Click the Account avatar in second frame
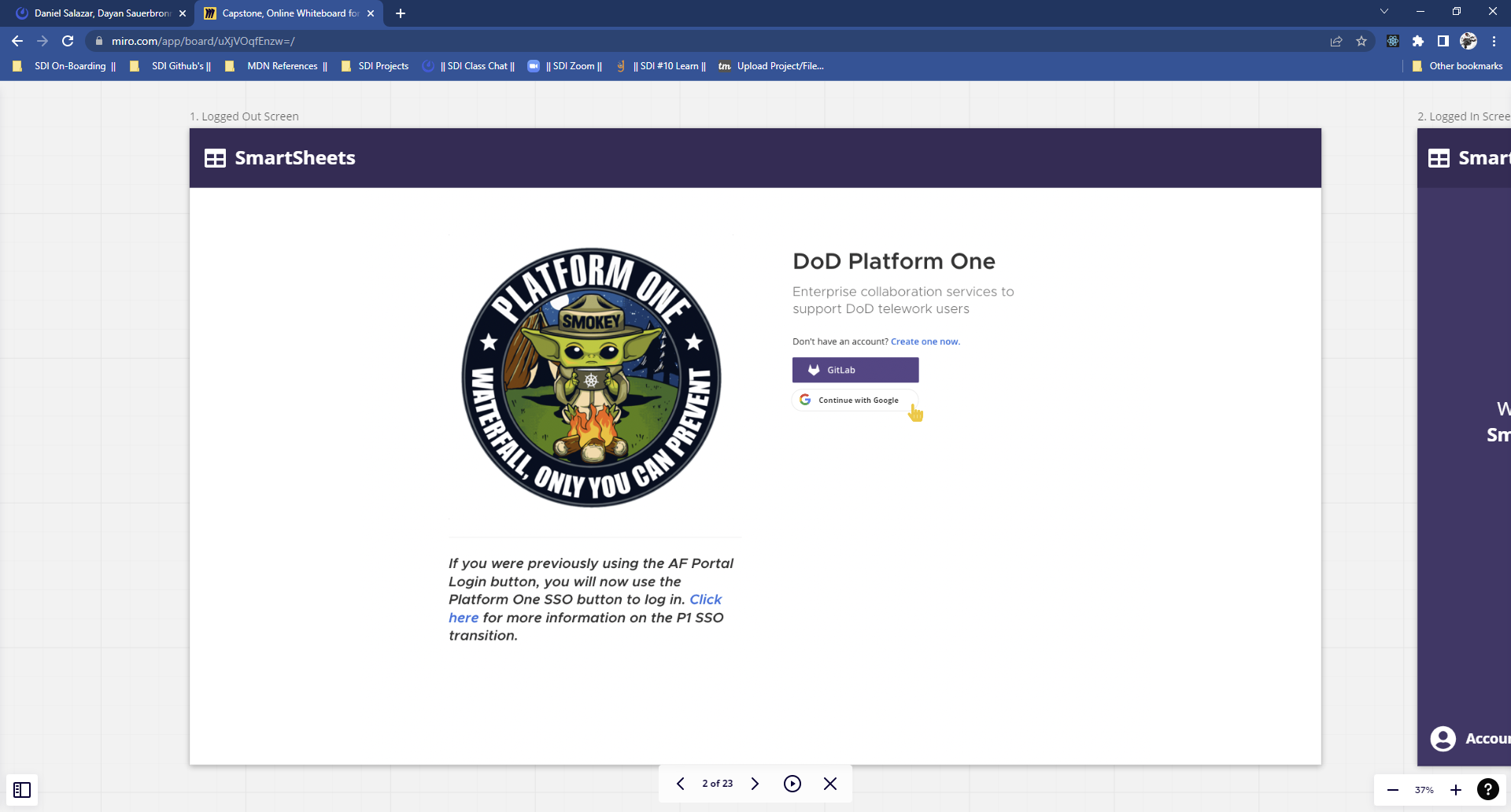Screen dimensions: 1511x812 click(1443, 739)
